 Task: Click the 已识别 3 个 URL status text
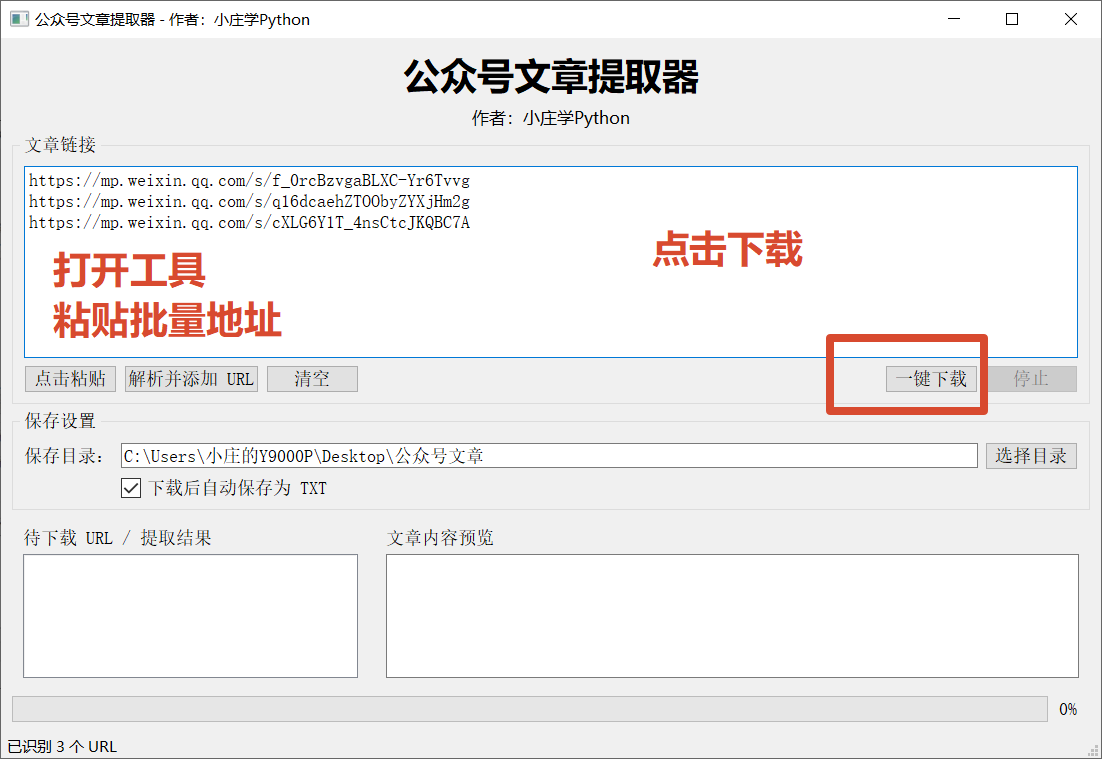[x=62, y=746]
